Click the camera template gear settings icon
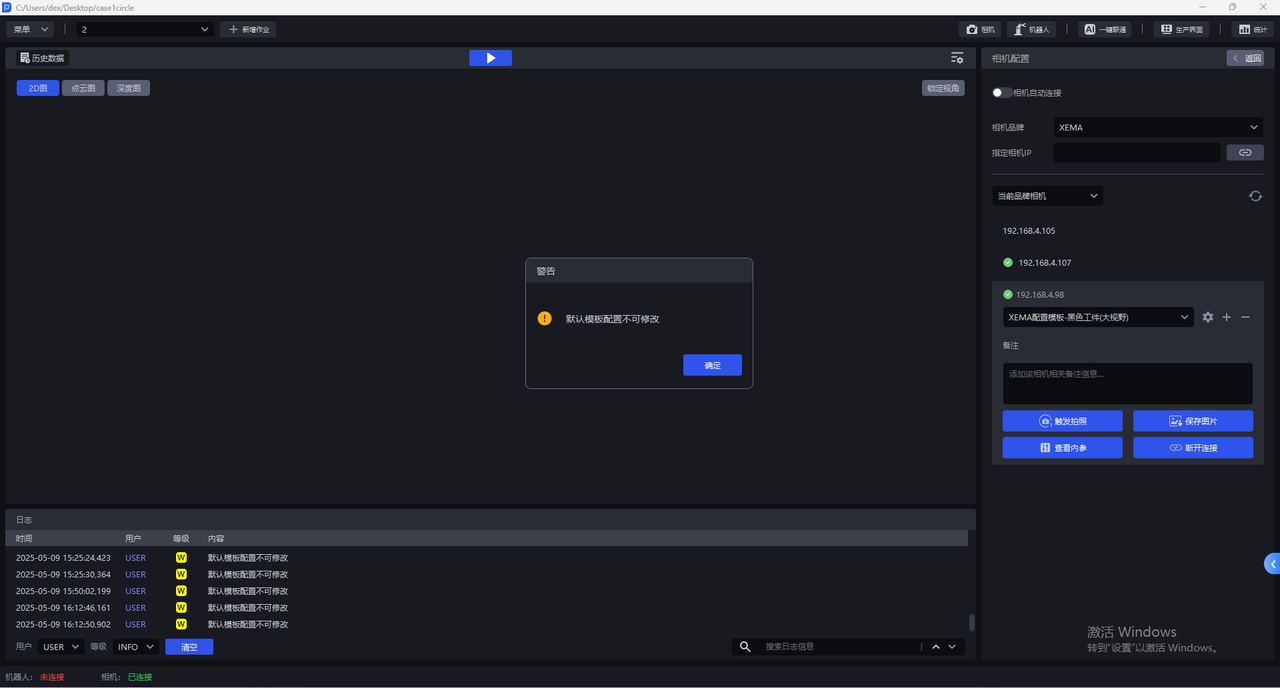 click(x=1208, y=317)
